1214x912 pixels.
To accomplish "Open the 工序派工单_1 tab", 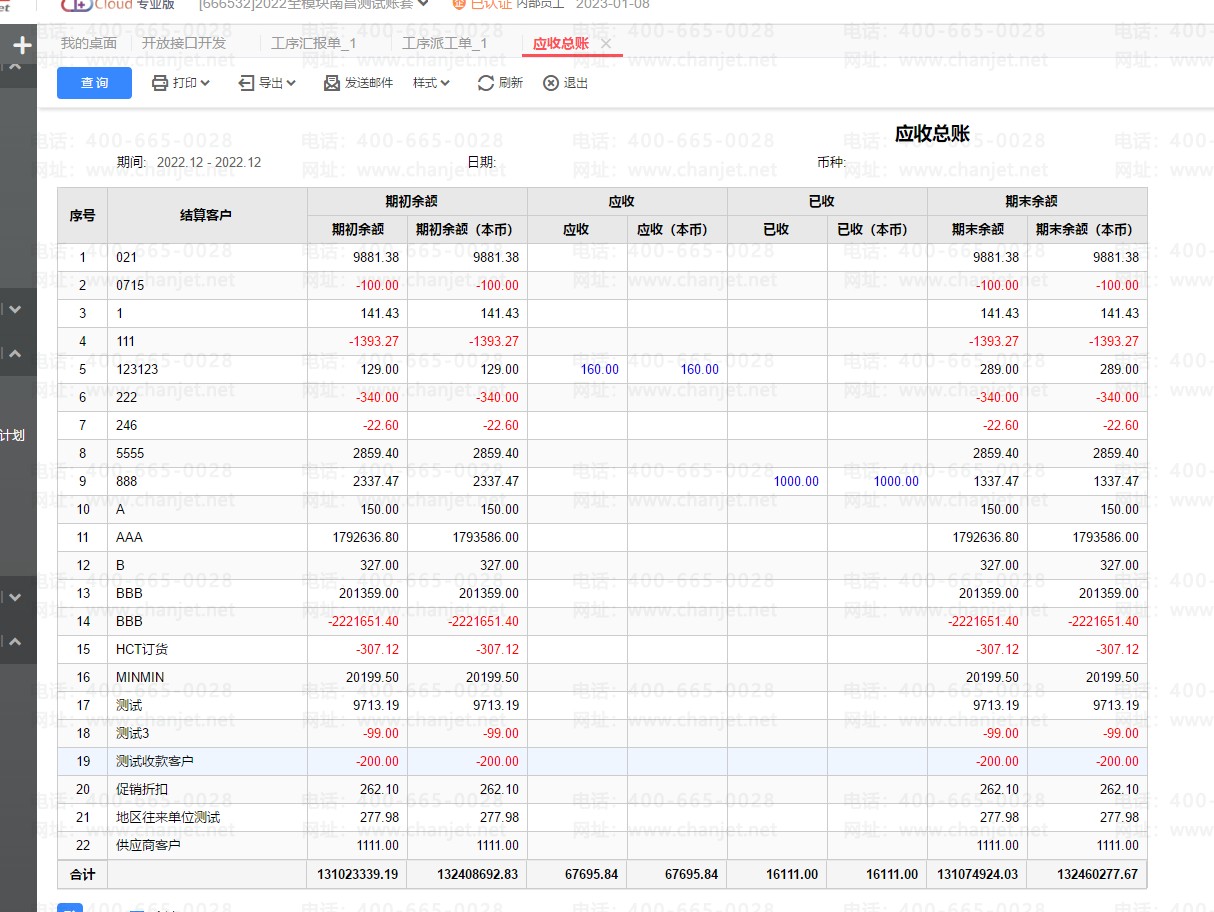I will [444, 43].
